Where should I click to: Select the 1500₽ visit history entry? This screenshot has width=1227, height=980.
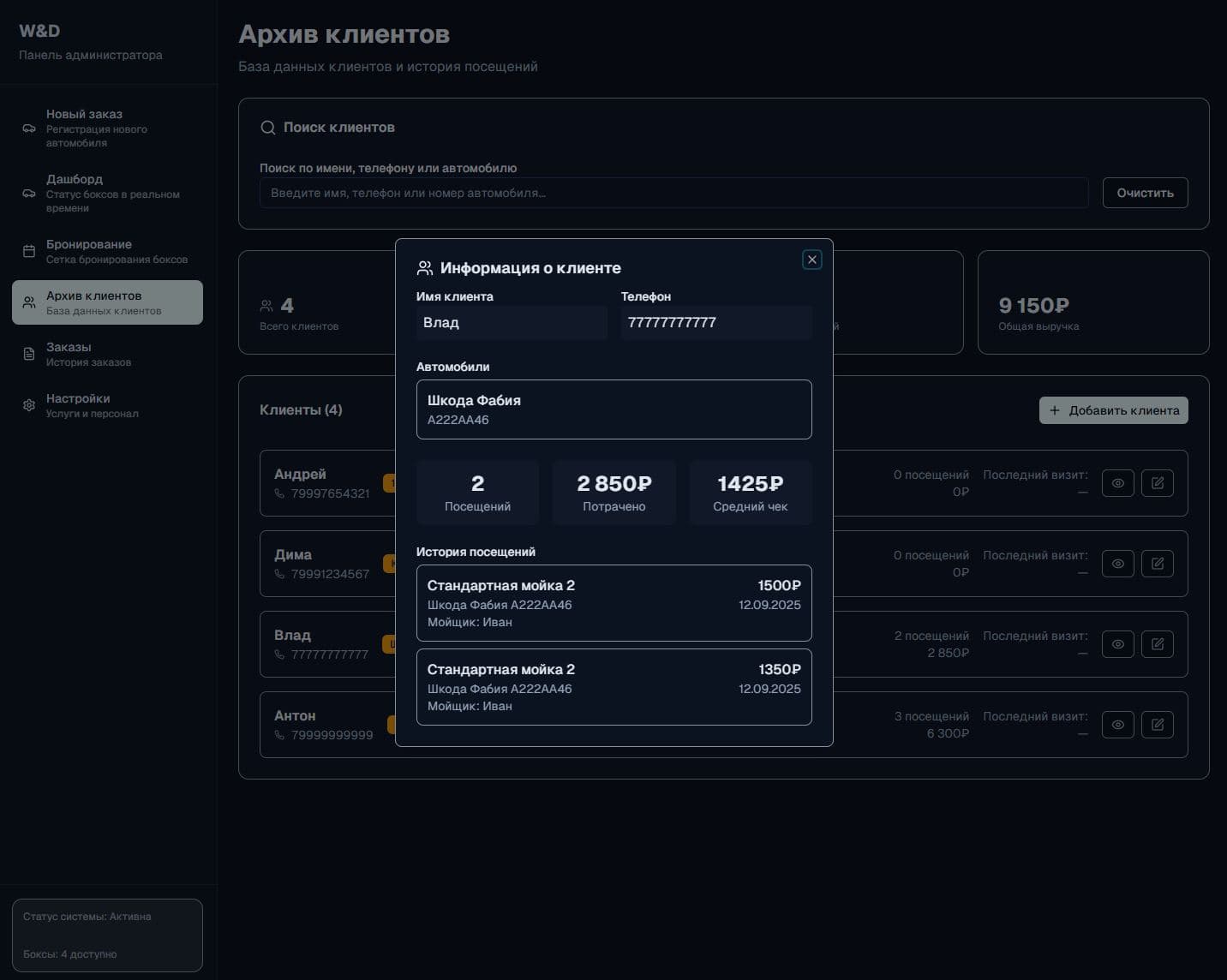click(613, 603)
